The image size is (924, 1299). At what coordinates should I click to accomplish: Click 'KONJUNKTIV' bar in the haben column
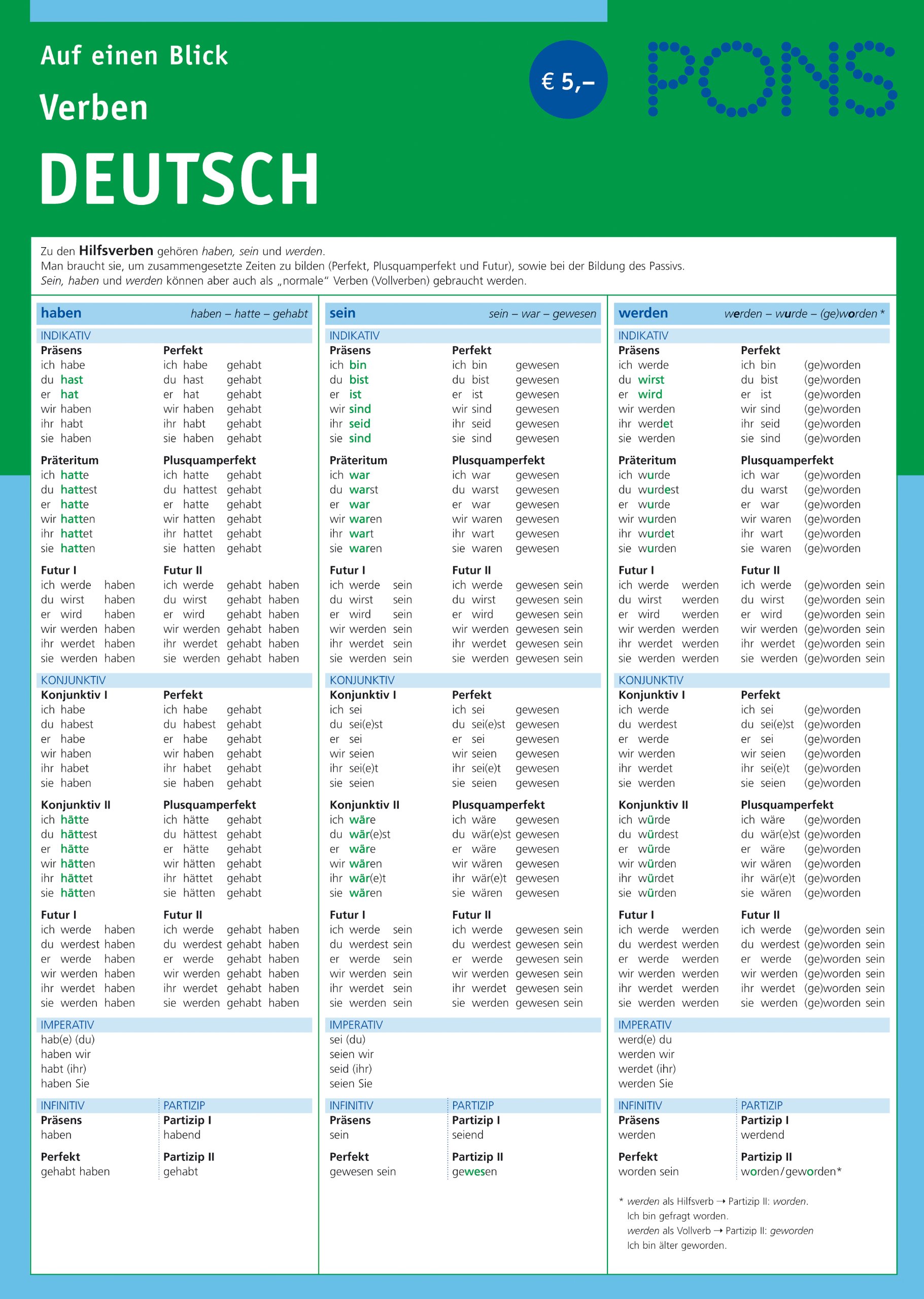click(174, 680)
